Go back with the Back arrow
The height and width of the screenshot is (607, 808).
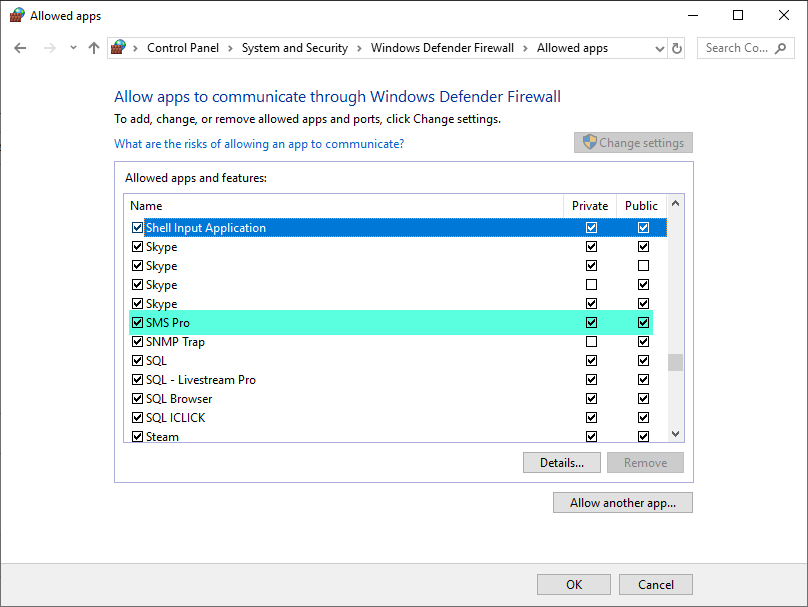(x=20, y=48)
